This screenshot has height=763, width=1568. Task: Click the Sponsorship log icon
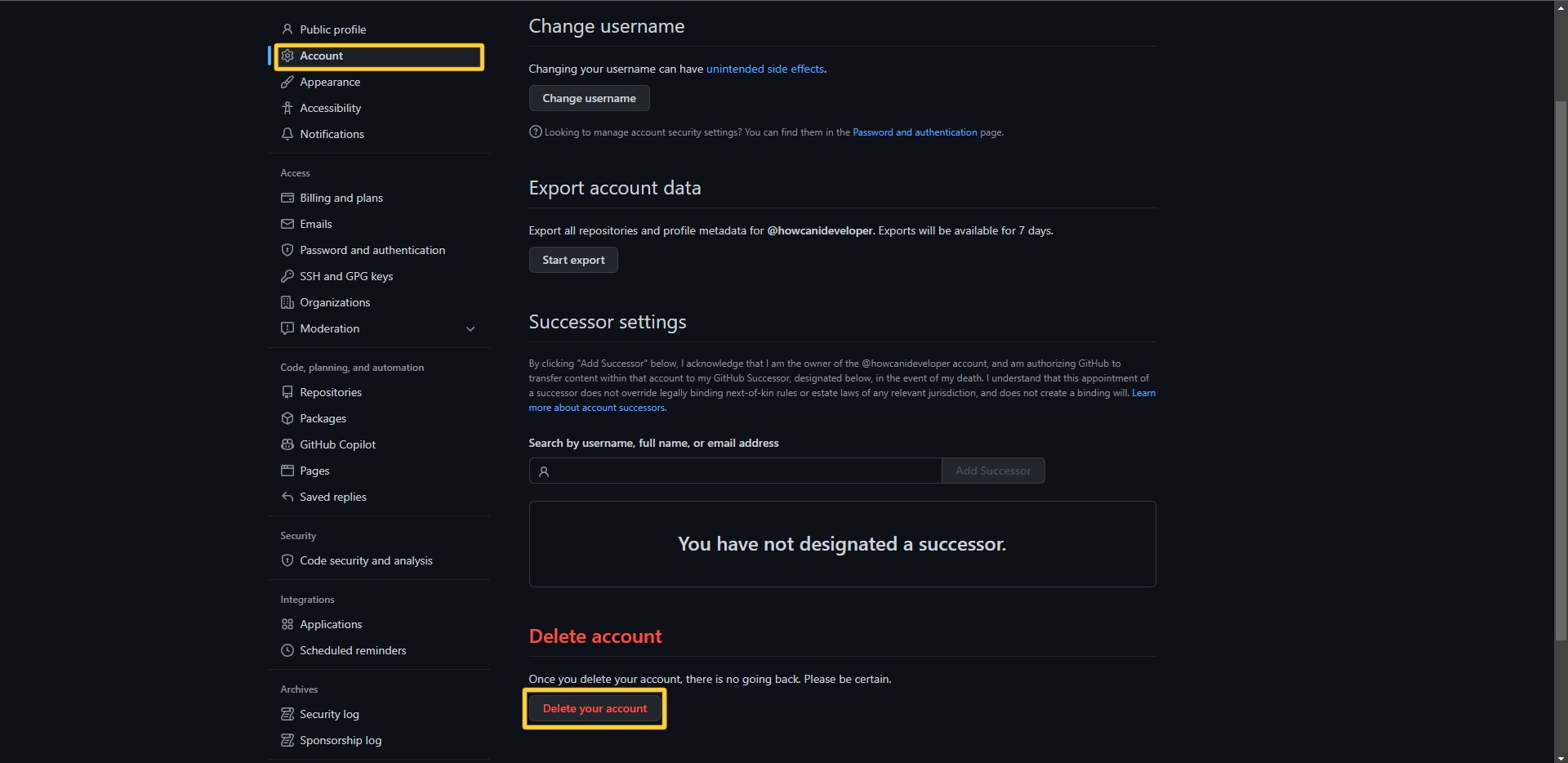coord(287,740)
